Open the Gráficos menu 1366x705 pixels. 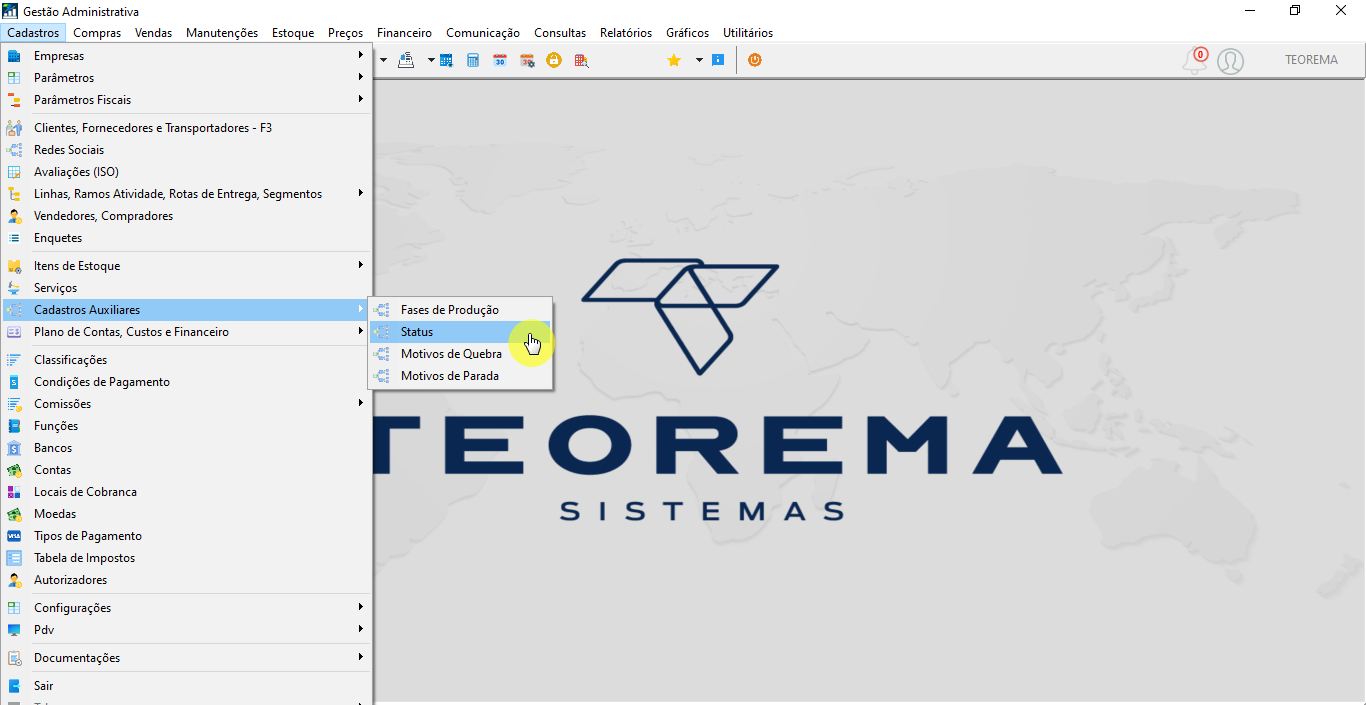[x=687, y=33]
